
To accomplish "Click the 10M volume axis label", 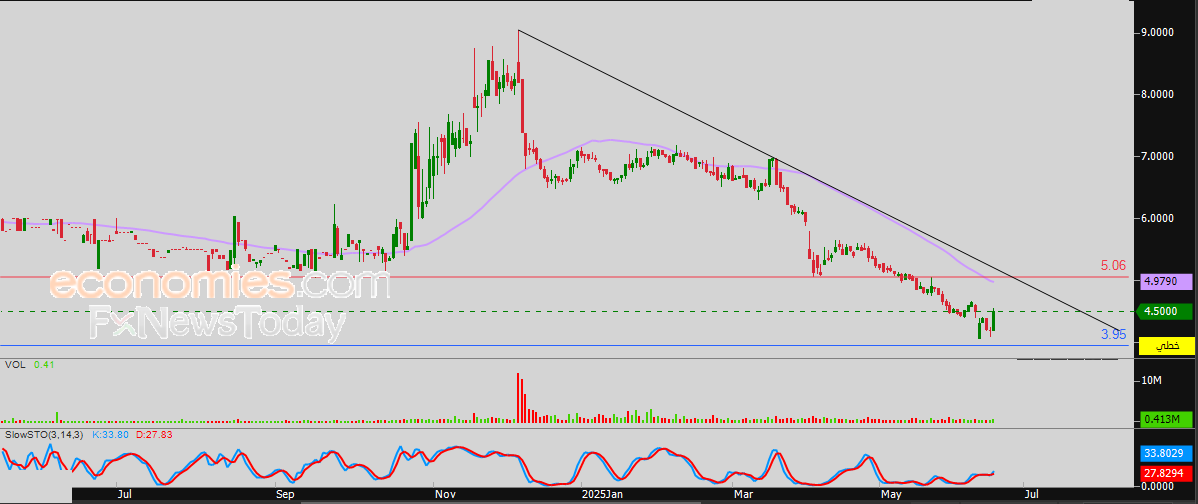I will [x=1151, y=380].
